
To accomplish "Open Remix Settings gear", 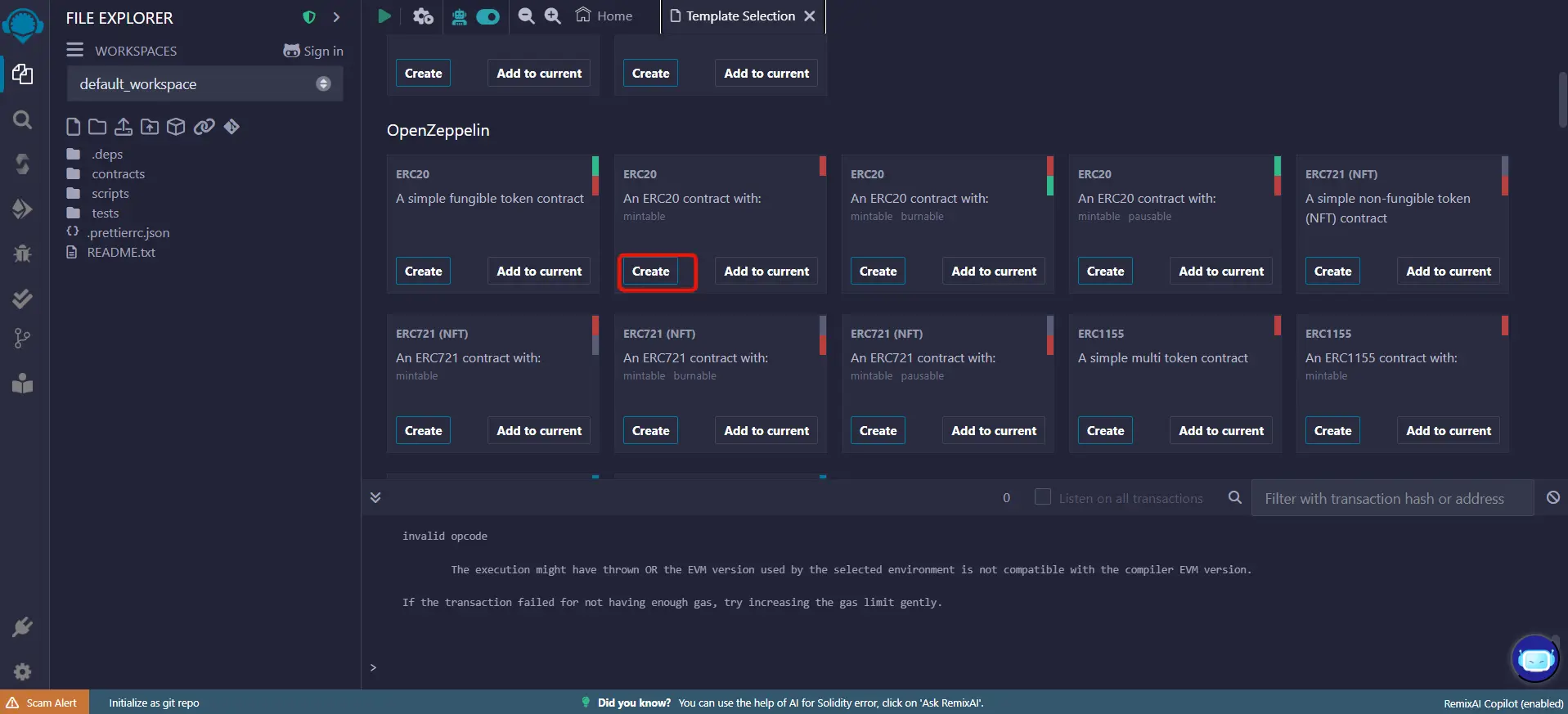I will pyautogui.click(x=23, y=671).
